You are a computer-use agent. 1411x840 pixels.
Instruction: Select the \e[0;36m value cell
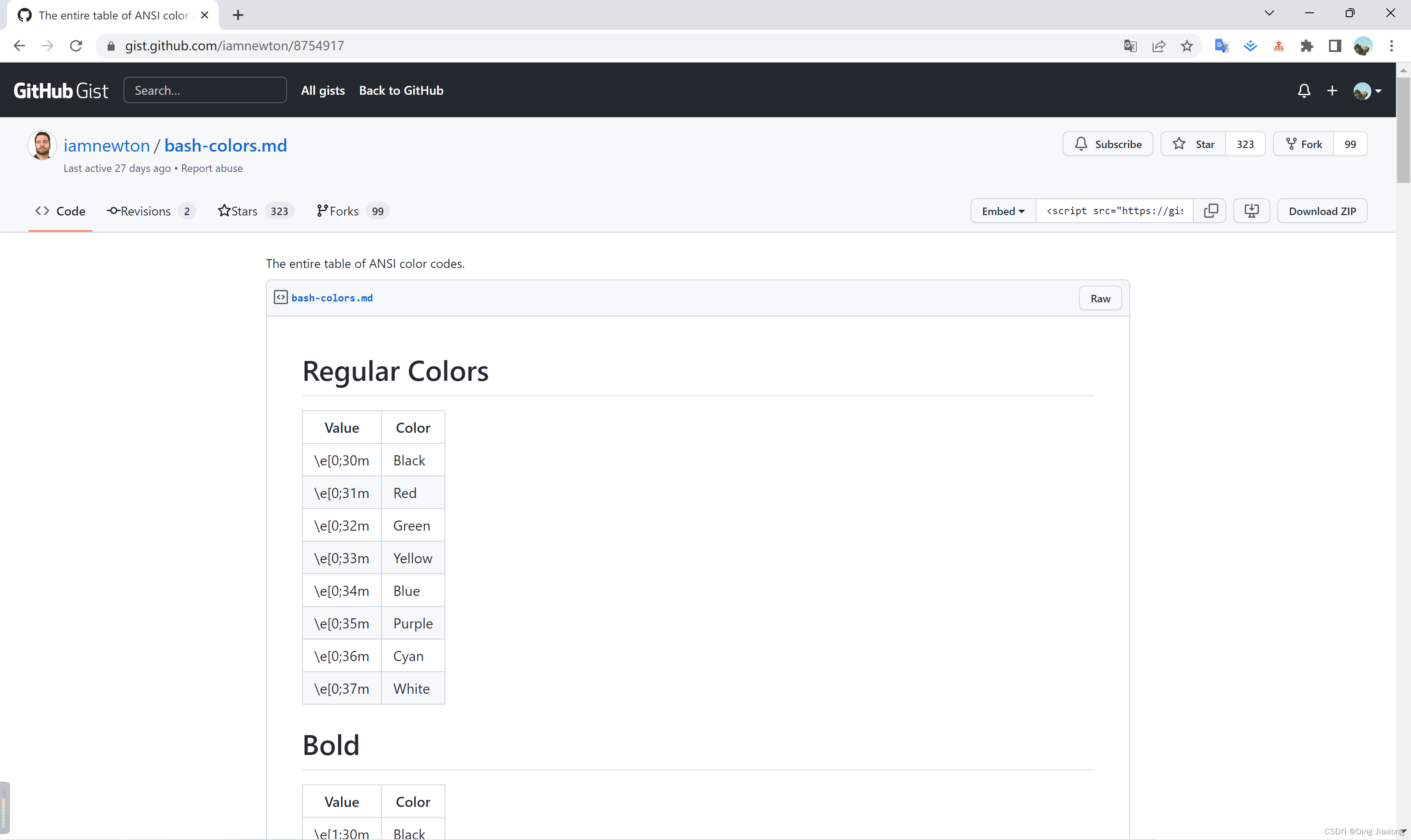(x=342, y=655)
